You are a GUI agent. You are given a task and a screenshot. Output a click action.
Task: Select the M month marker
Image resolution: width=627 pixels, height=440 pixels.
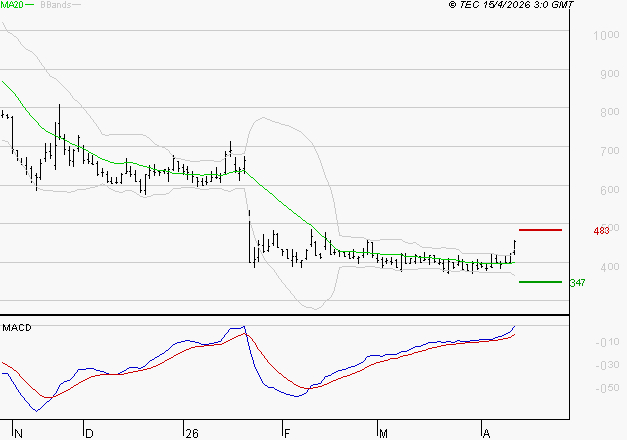[x=383, y=433]
